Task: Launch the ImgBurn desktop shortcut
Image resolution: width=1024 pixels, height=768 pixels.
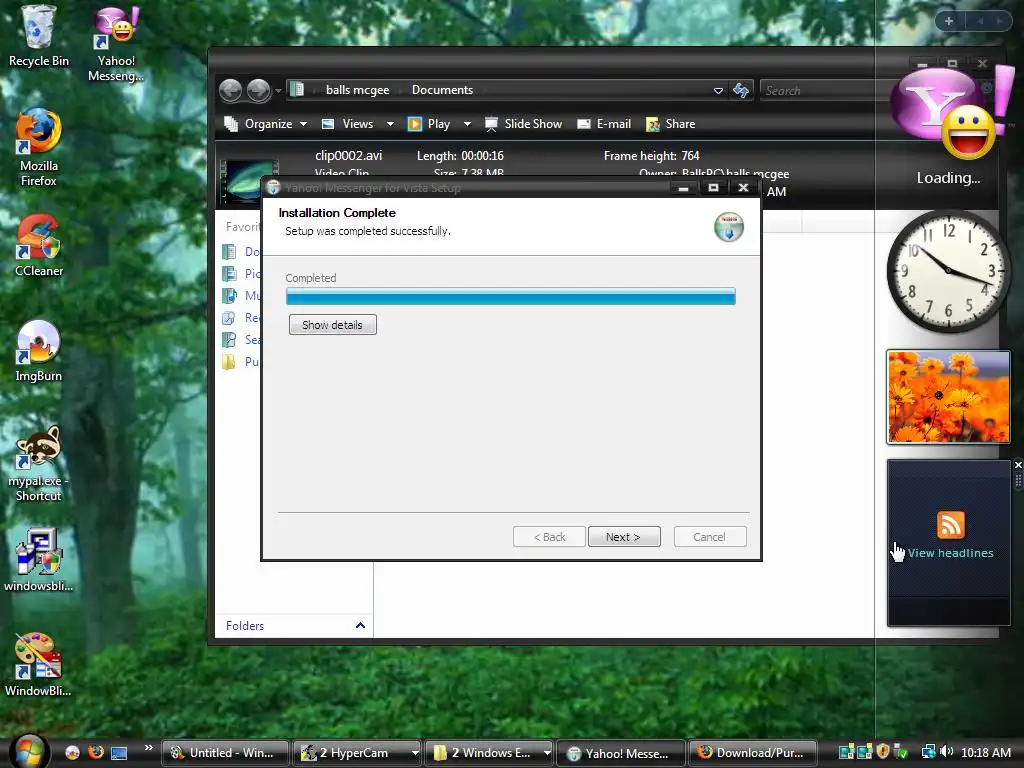Action: click(38, 351)
